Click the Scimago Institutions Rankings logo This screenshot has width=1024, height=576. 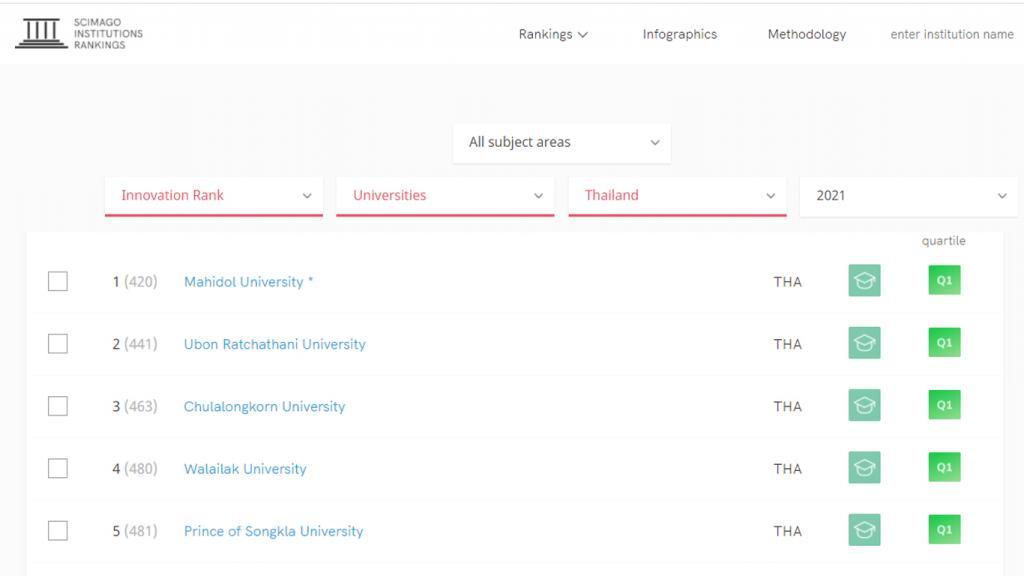(79, 33)
